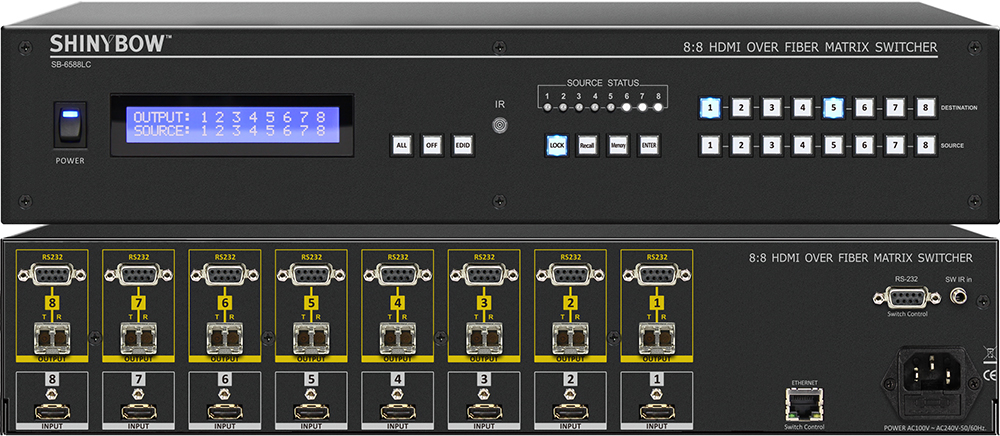The image size is (1000, 436).
Task: Toggle the illuminated LOCK button
Action: 556,145
